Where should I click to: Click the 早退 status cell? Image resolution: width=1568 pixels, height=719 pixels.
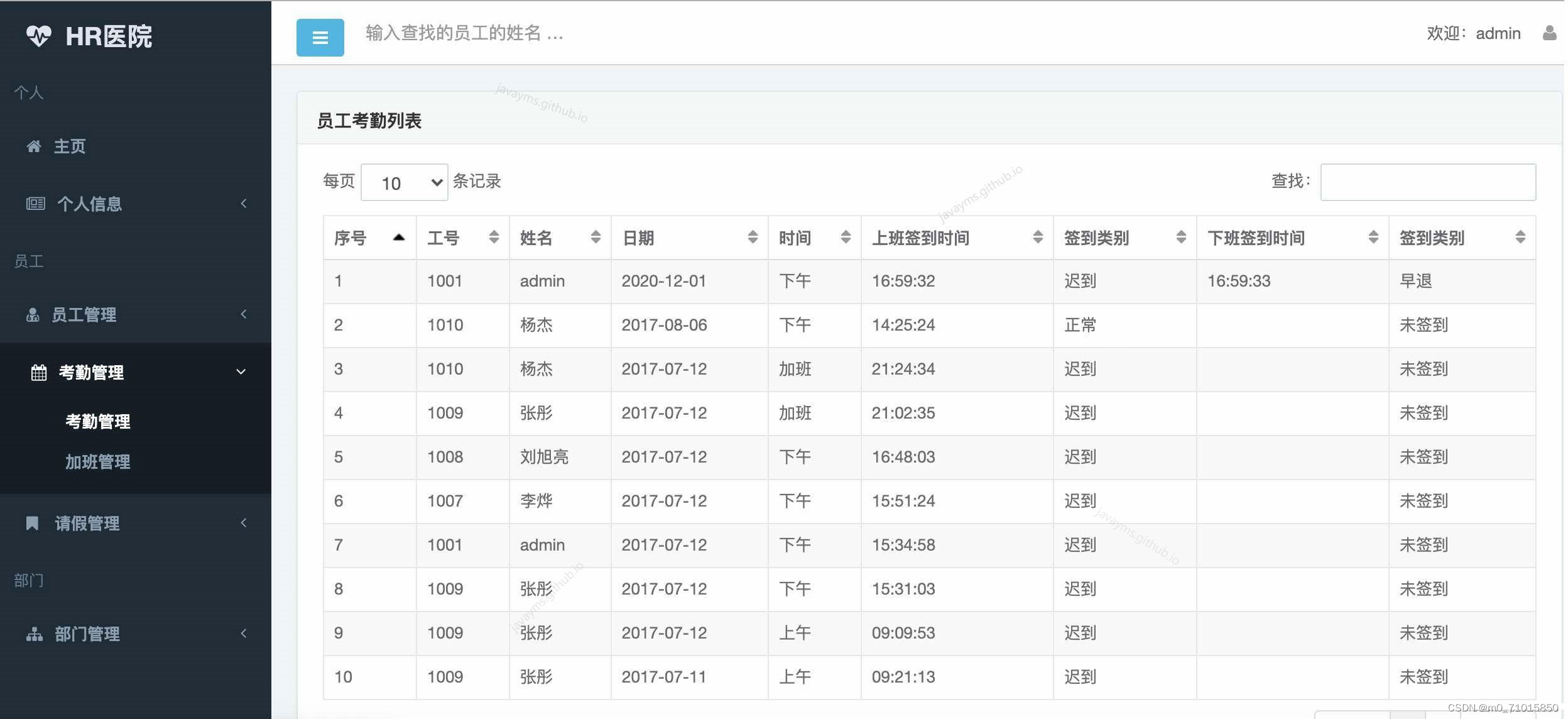[1415, 281]
